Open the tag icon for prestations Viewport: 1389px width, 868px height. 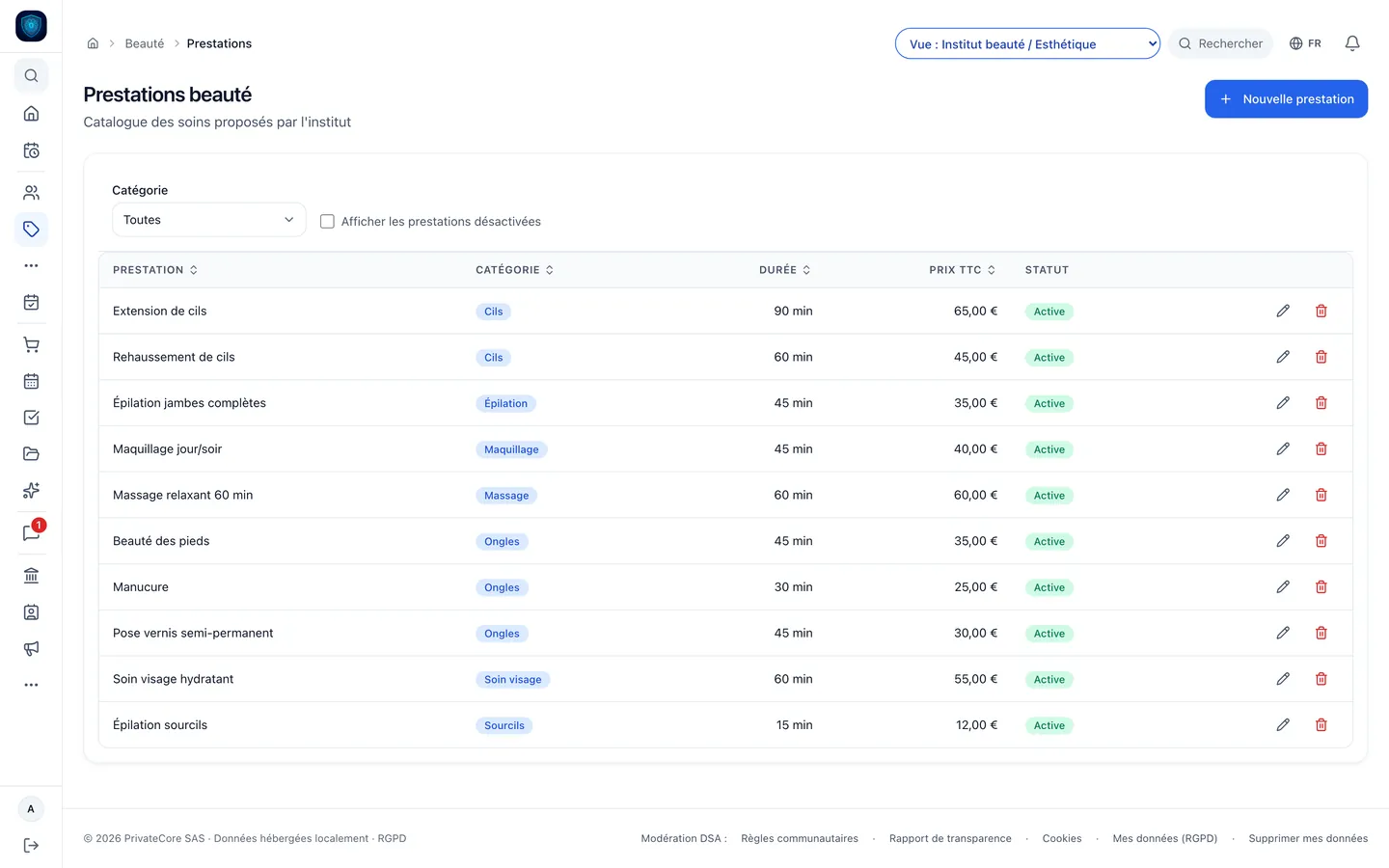(x=31, y=230)
